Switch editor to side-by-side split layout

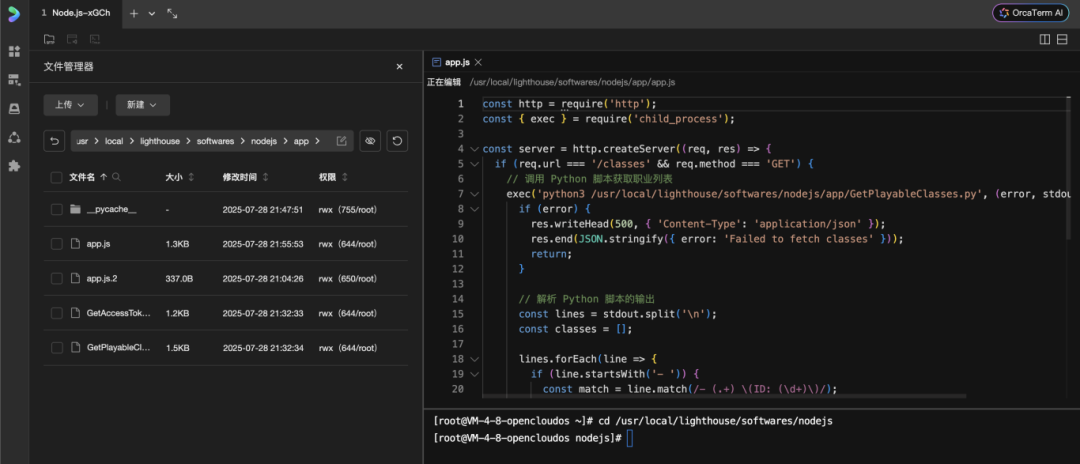[1045, 39]
